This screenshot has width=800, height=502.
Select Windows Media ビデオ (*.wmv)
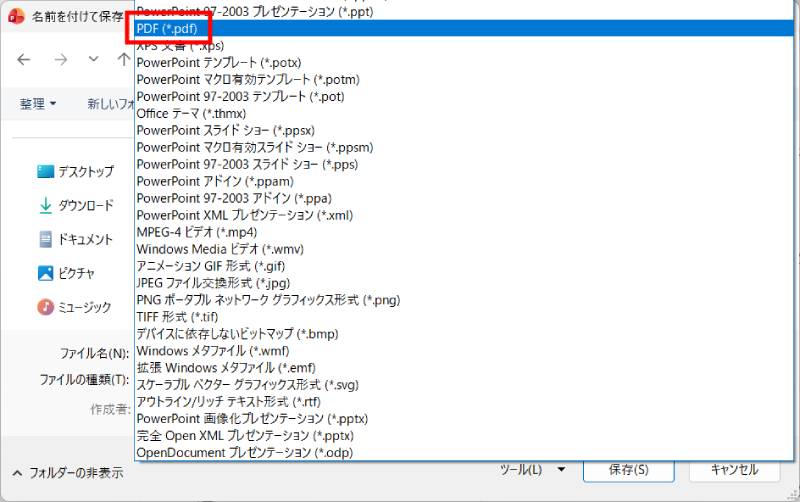(x=464, y=249)
